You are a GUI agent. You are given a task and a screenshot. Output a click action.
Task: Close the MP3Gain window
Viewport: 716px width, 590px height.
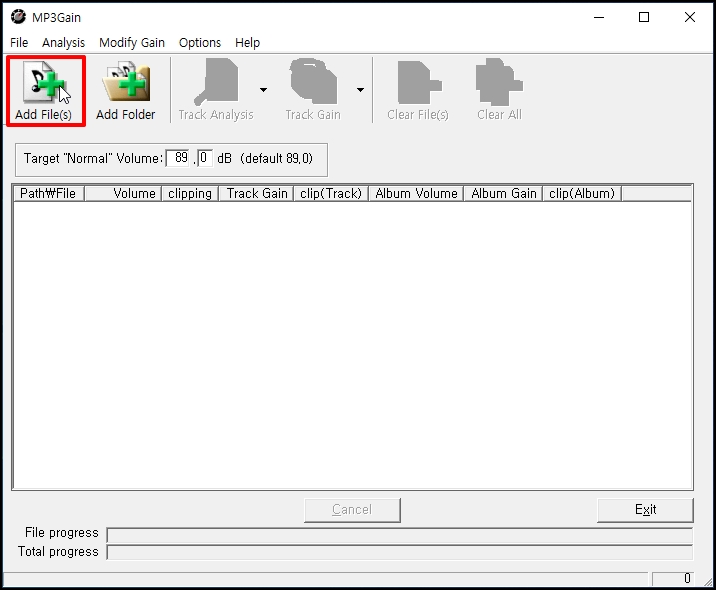click(x=690, y=17)
